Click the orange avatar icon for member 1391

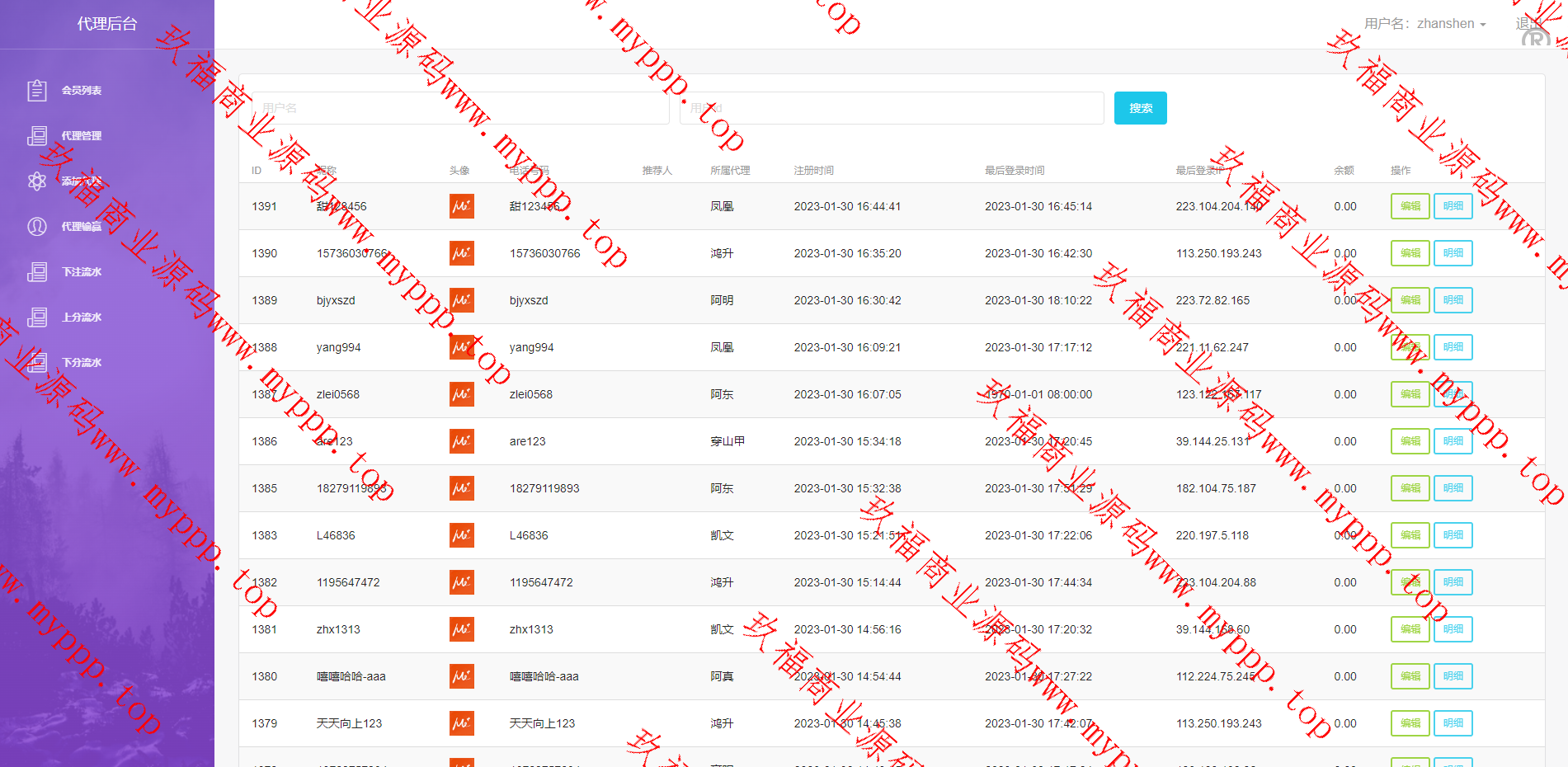461,206
